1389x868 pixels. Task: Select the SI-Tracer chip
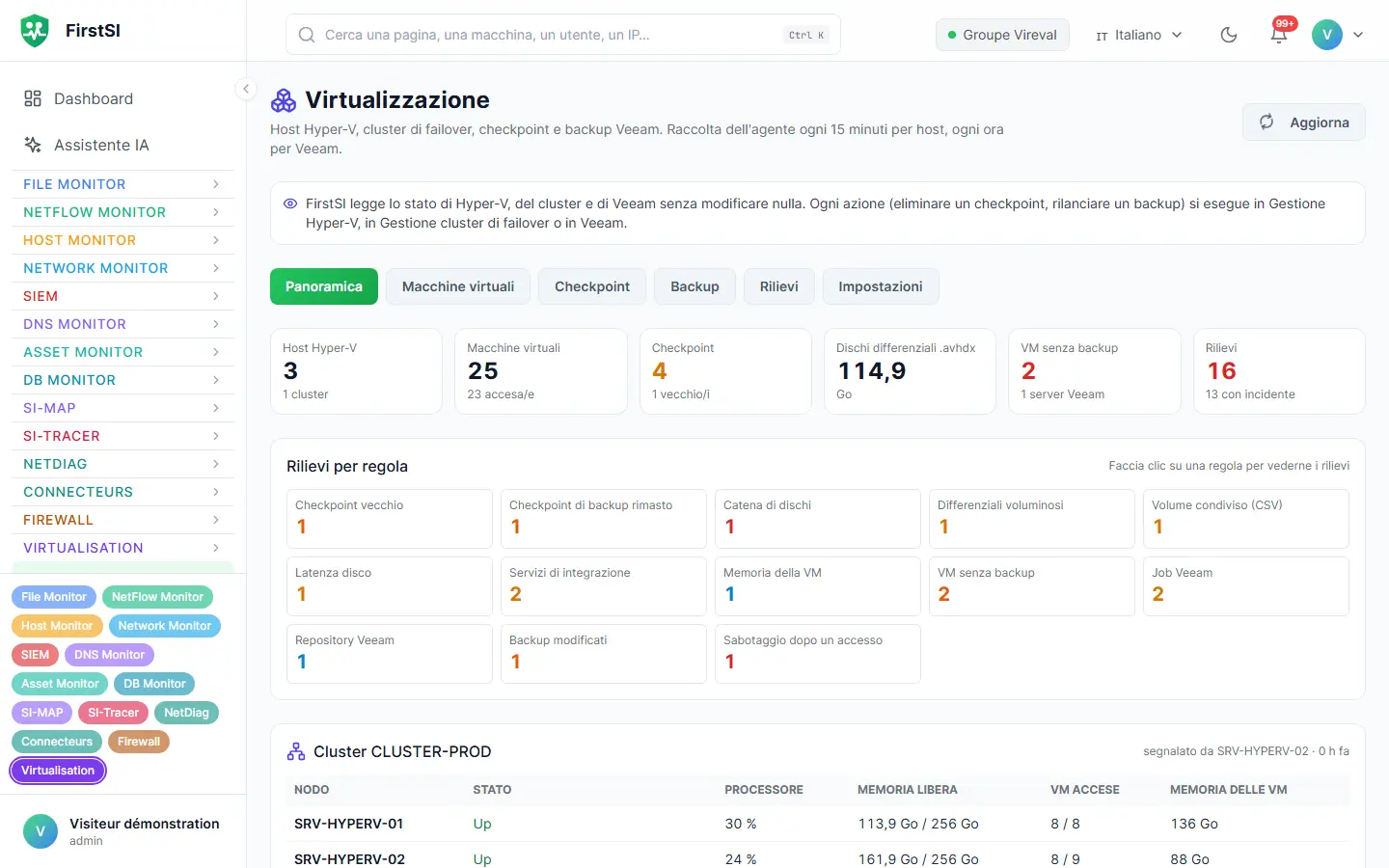tap(113, 713)
